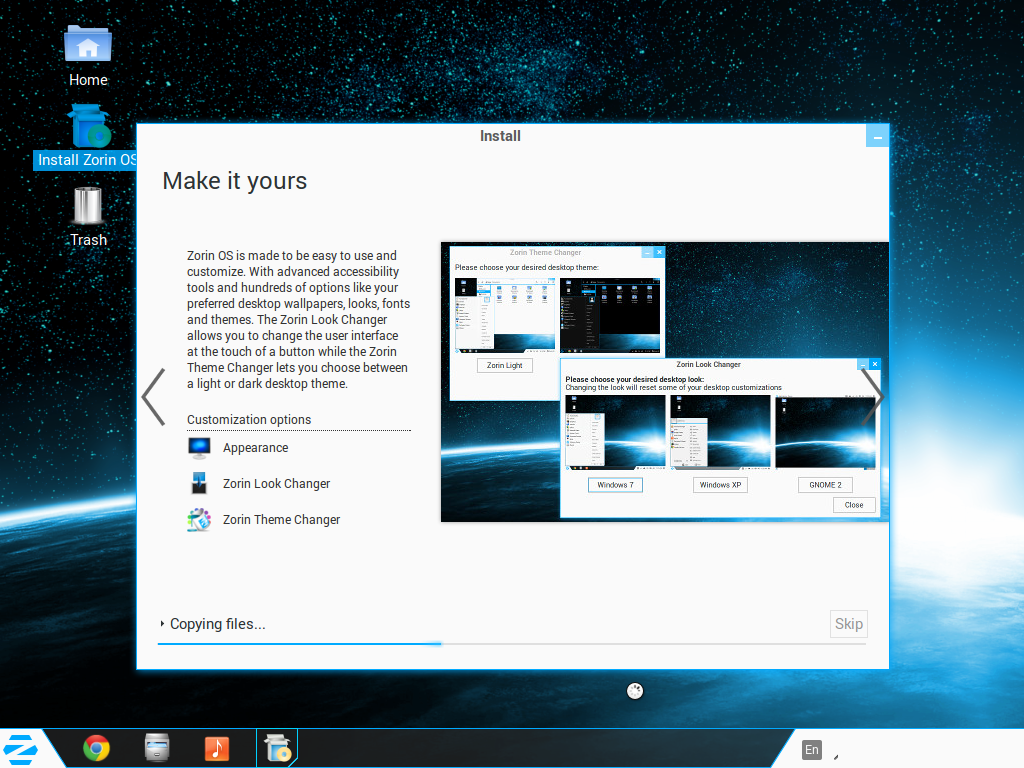The height and width of the screenshot is (768, 1024).
Task: Open the Zorin start menu button
Action: click(x=20, y=748)
